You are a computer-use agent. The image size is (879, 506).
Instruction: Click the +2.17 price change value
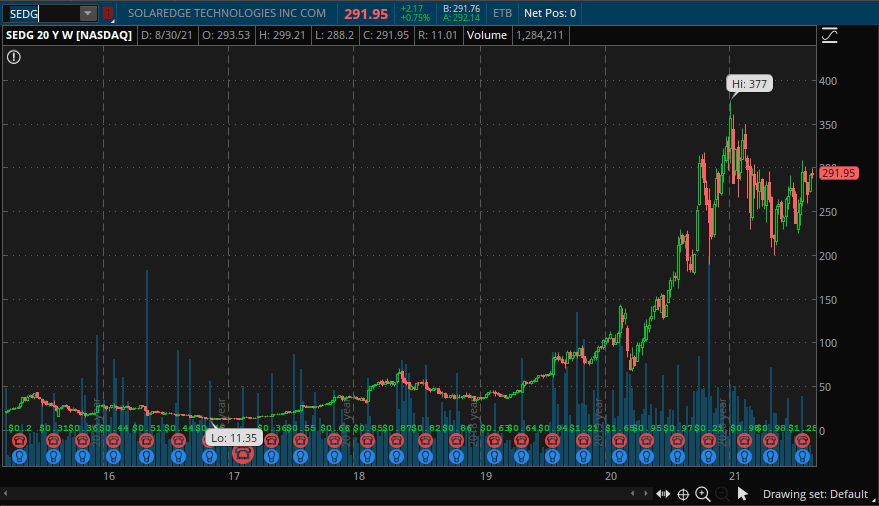tap(412, 9)
